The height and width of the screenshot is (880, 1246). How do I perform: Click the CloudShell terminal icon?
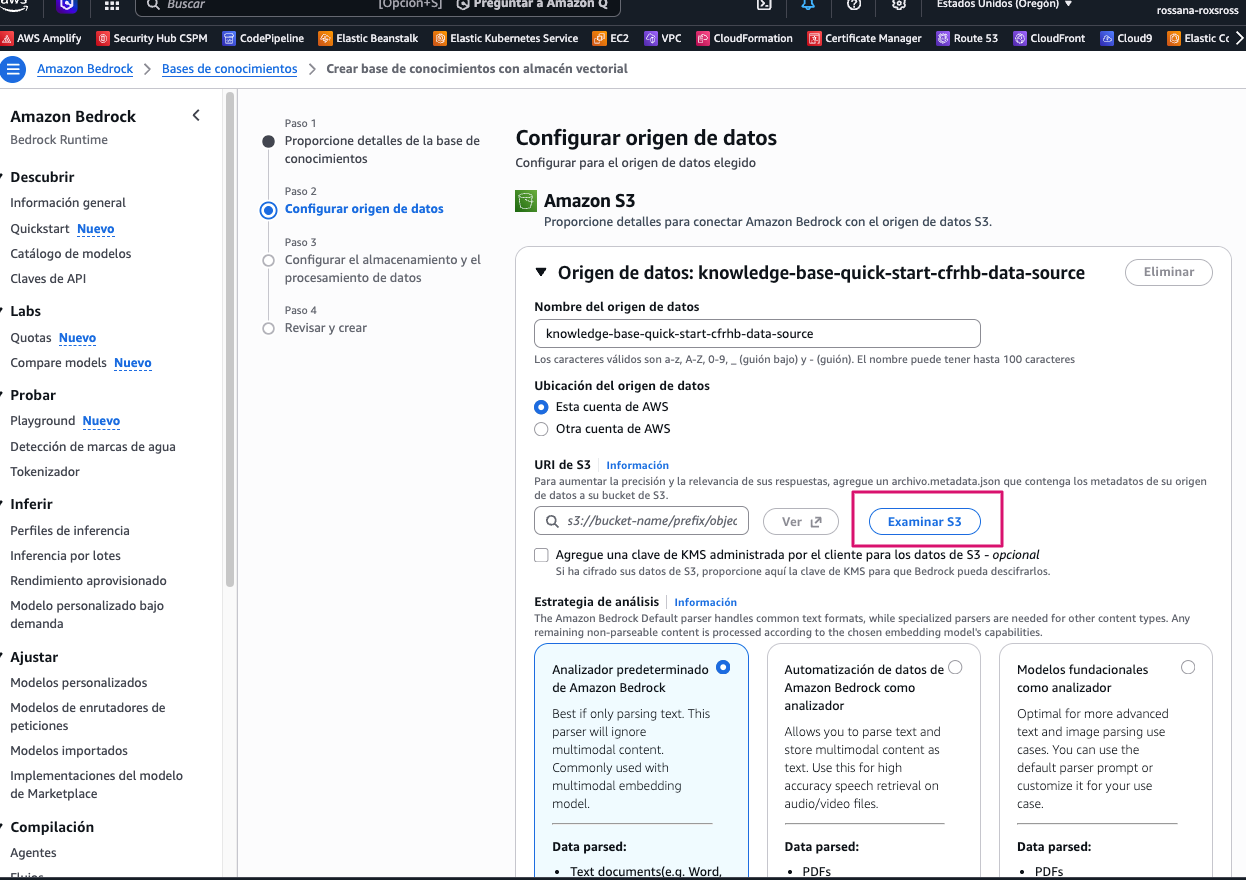click(763, 5)
